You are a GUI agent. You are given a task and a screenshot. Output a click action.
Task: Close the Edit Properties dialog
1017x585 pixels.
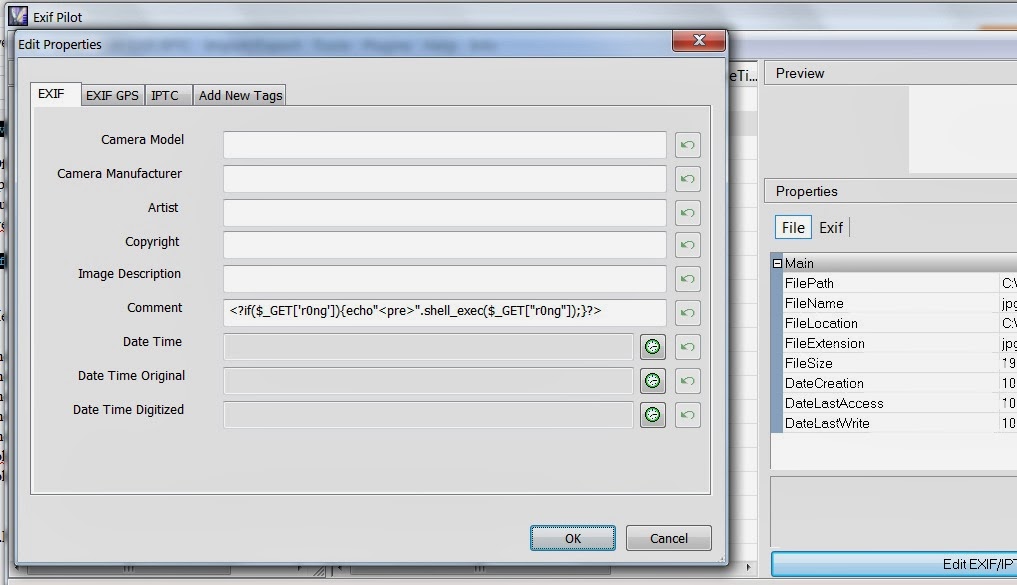(x=699, y=40)
